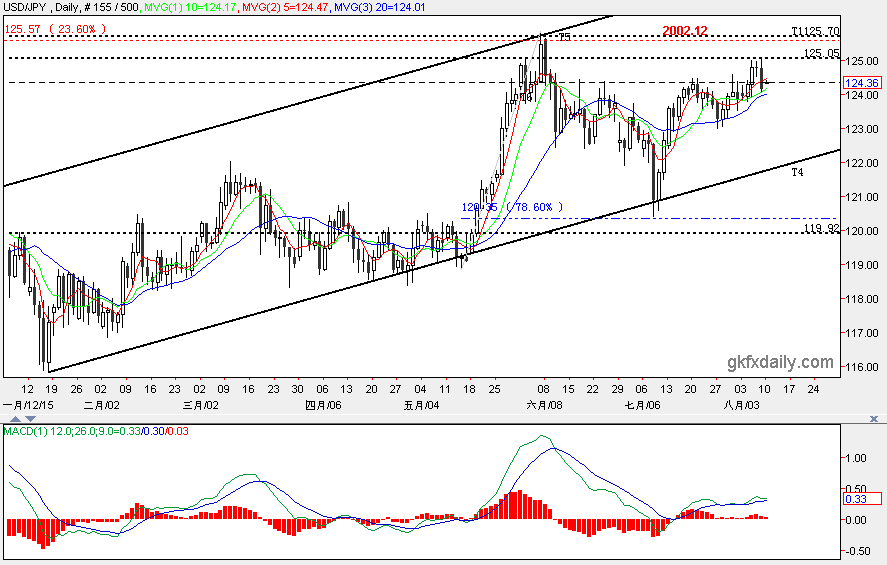The width and height of the screenshot is (887, 565).
Task: Select the 125.05 resistance level label
Action: (x=821, y=53)
